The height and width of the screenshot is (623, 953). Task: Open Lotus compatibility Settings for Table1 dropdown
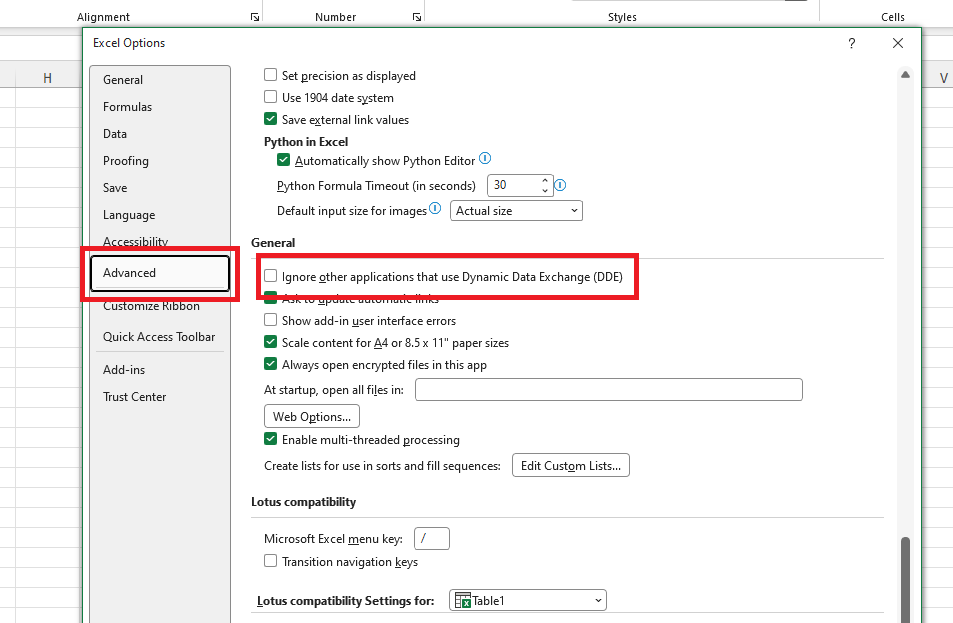click(x=528, y=601)
